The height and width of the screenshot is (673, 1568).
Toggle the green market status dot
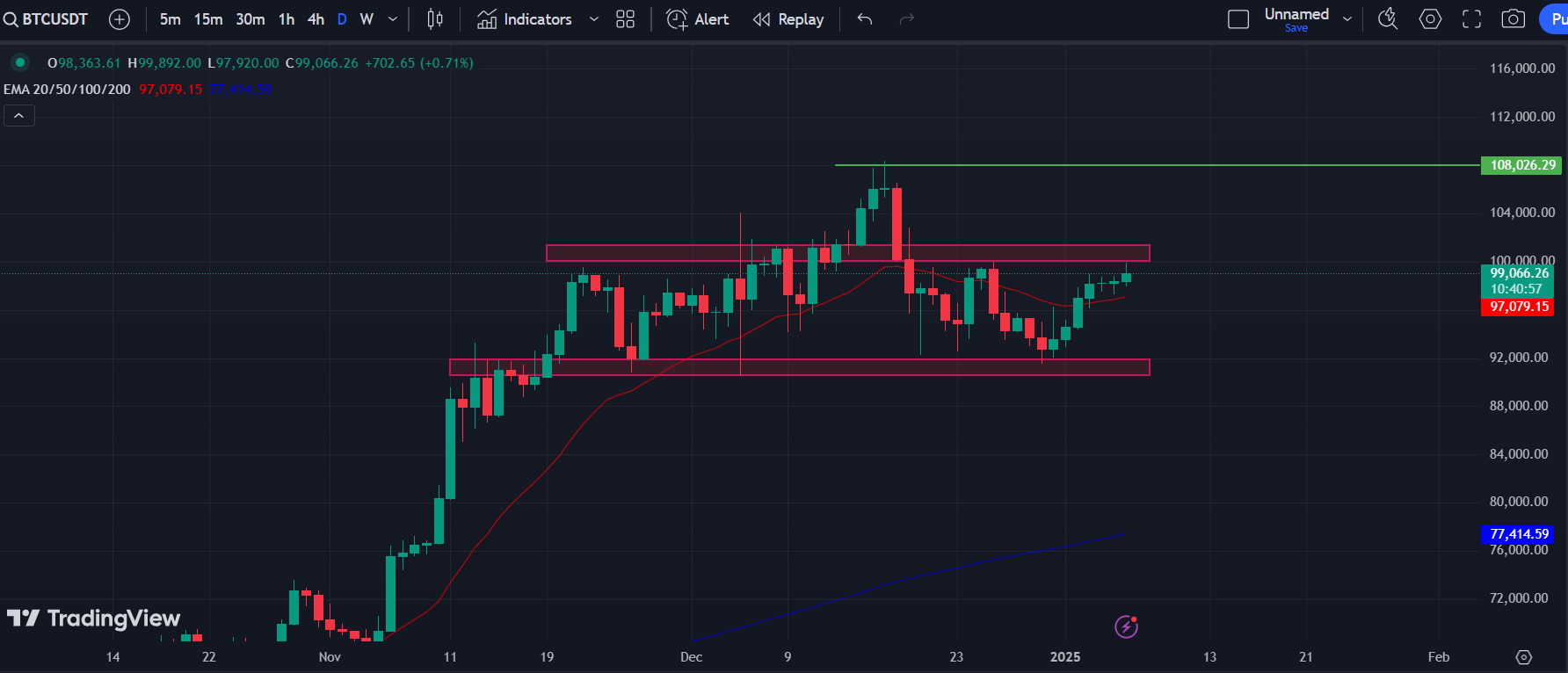(x=19, y=62)
